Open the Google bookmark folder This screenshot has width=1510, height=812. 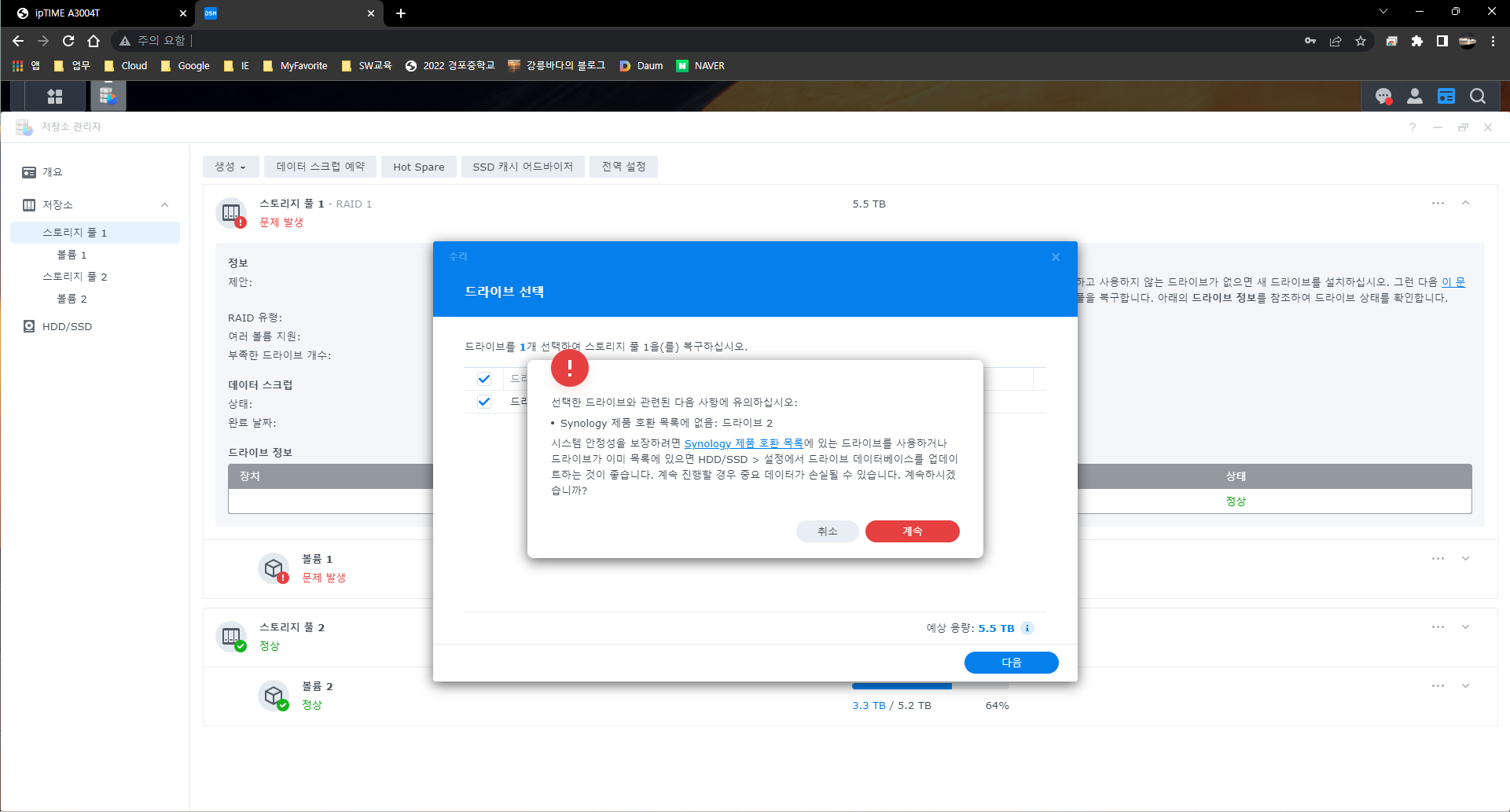point(185,66)
